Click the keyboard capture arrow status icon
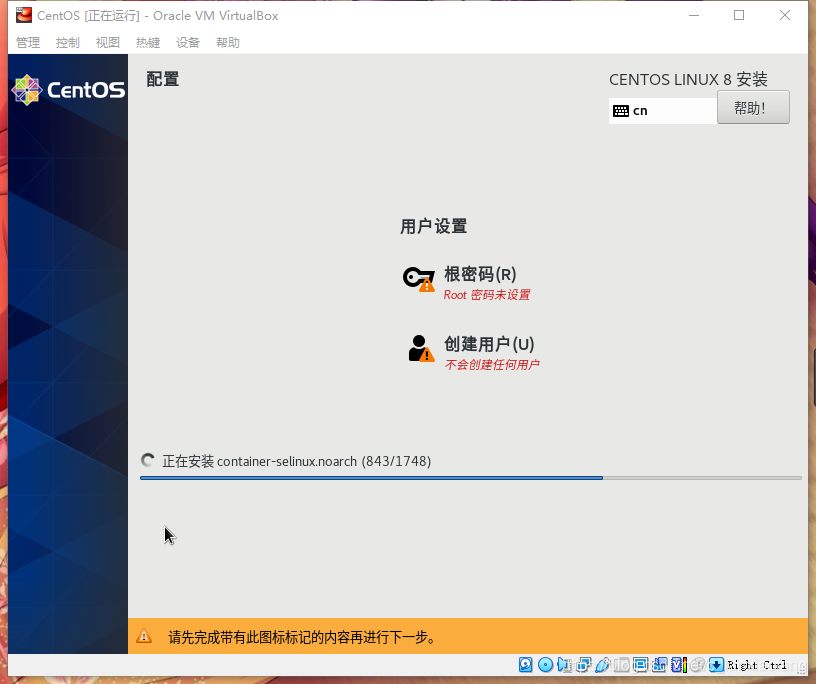The height and width of the screenshot is (684, 816). click(x=717, y=665)
